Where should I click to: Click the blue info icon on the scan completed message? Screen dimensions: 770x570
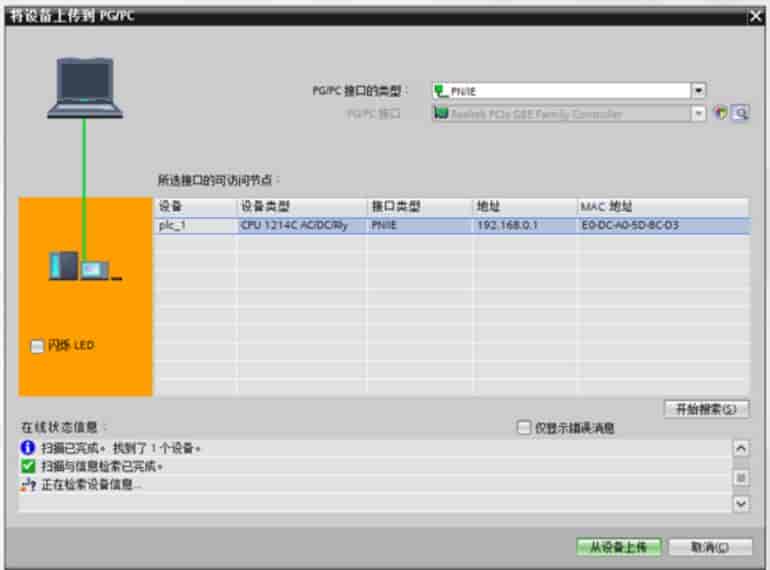28,448
